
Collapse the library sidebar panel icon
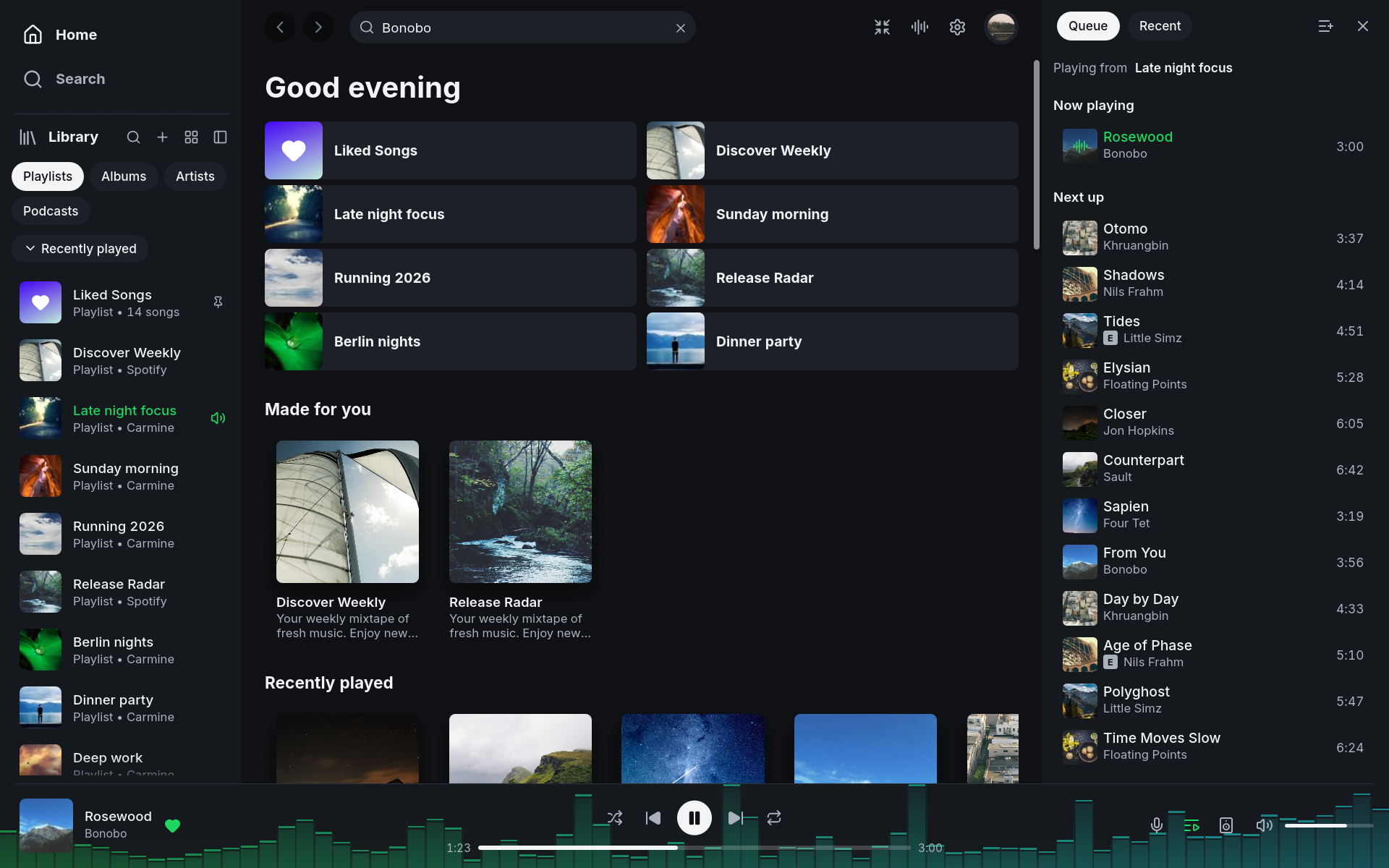pos(220,137)
